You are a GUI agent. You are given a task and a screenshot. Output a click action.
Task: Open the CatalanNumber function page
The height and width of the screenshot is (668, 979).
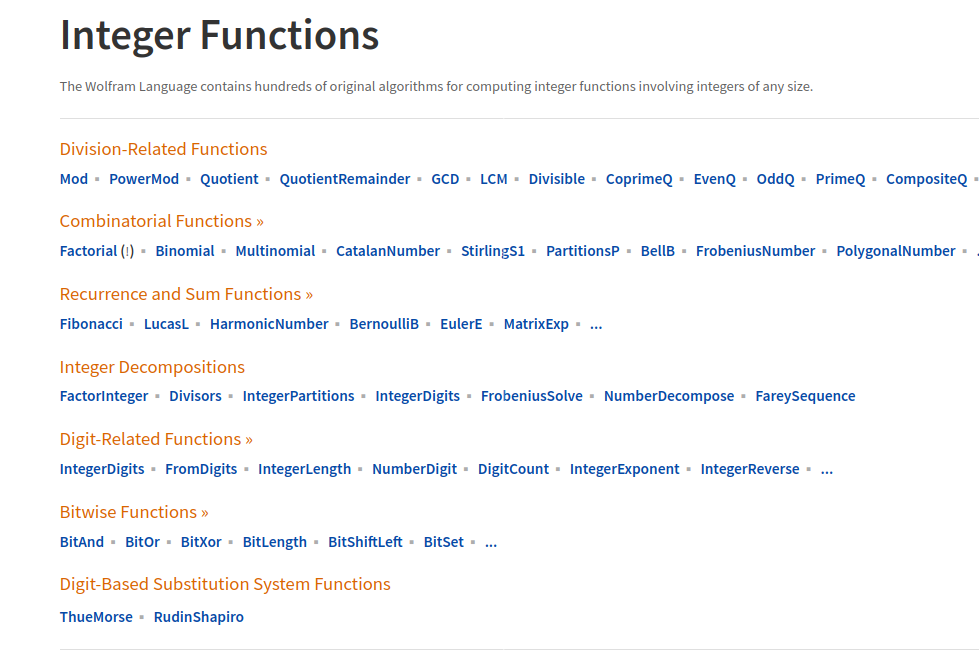[388, 251]
